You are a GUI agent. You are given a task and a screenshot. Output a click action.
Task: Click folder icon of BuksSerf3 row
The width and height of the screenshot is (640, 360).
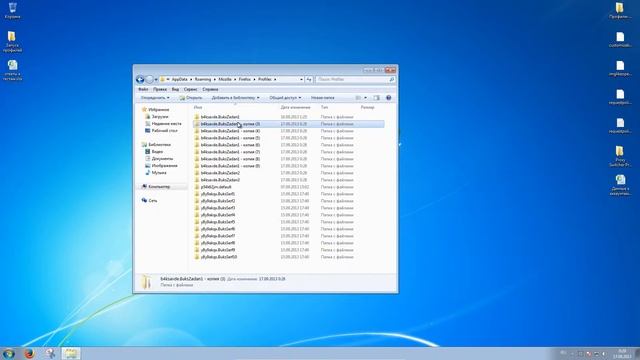coord(197,208)
